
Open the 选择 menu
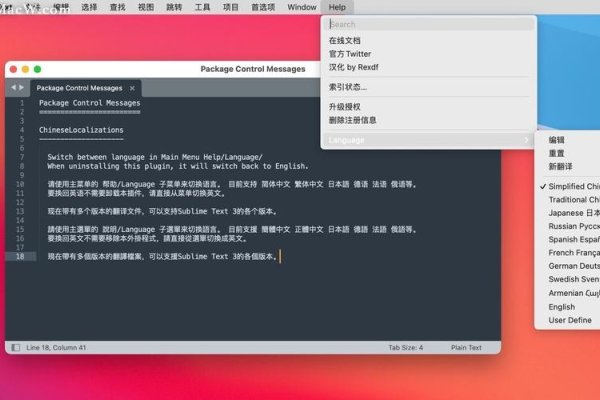pyautogui.click(x=89, y=7)
